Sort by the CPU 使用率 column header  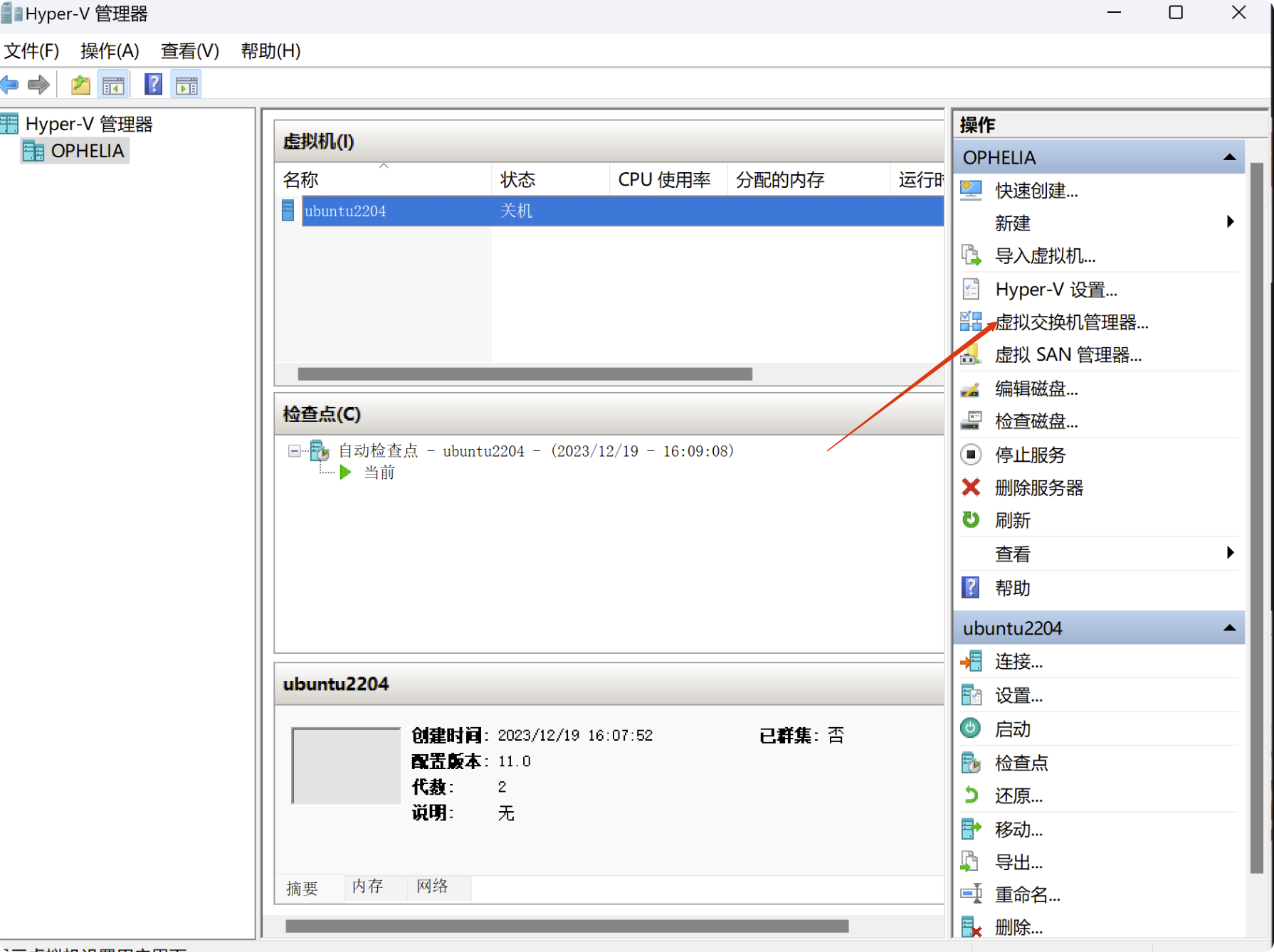pyautogui.click(x=668, y=179)
